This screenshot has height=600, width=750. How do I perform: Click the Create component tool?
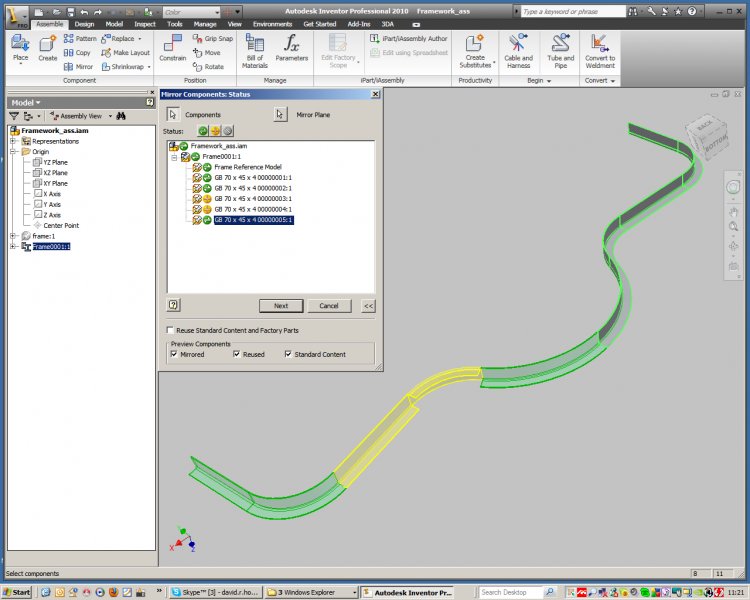(47, 49)
